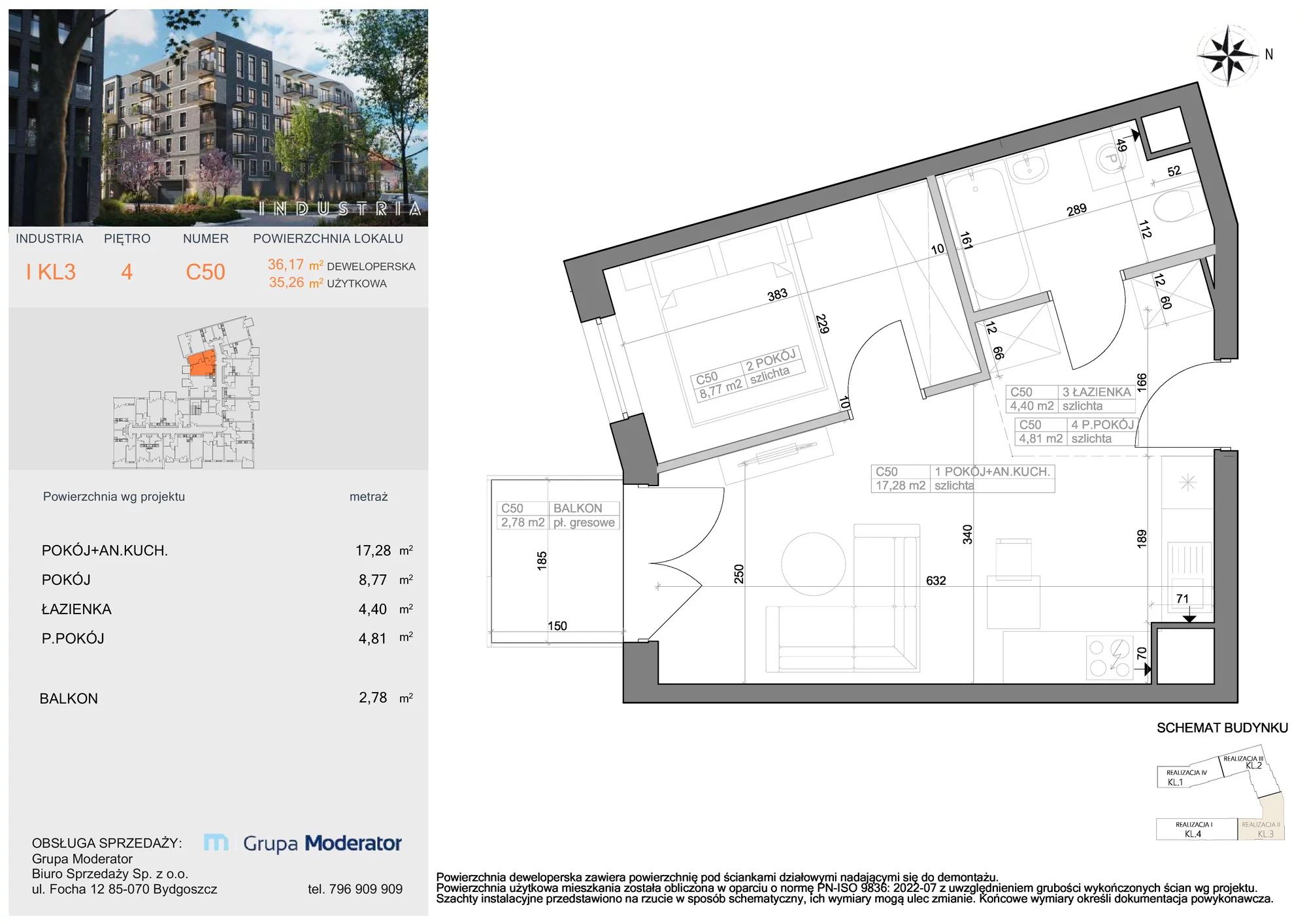Click 'REALIZACJA I KL.4' in building scheme
Screen dimensions: 1307x924
[x=1193, y=829]
